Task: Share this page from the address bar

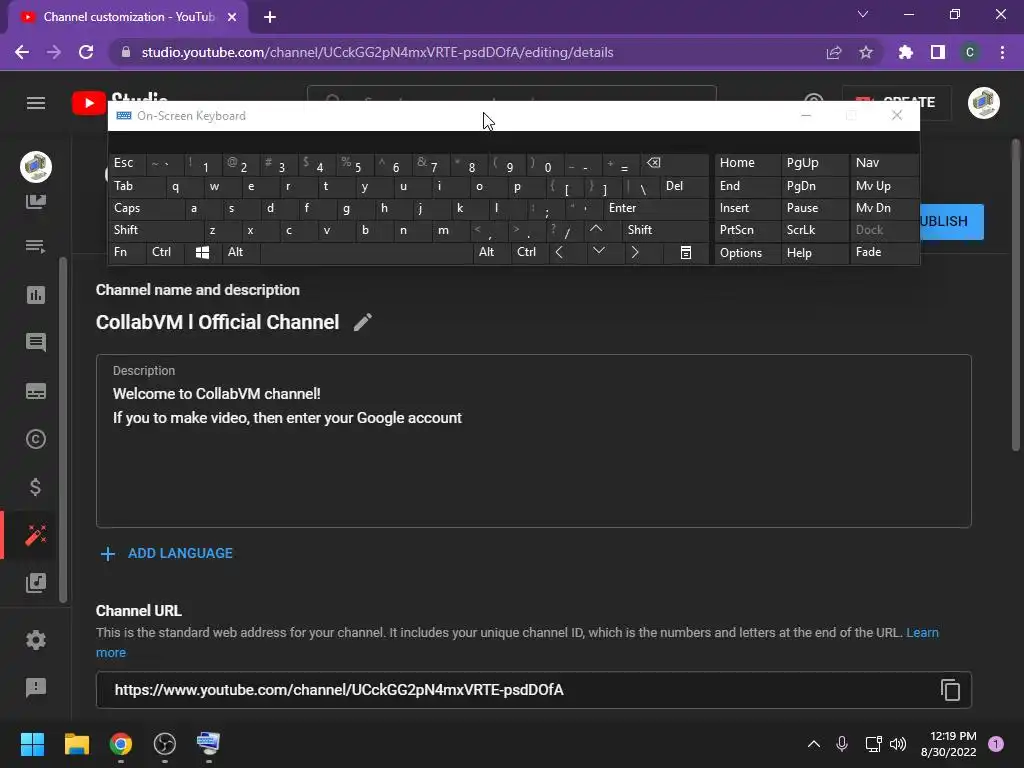Action: pos(834,52)
